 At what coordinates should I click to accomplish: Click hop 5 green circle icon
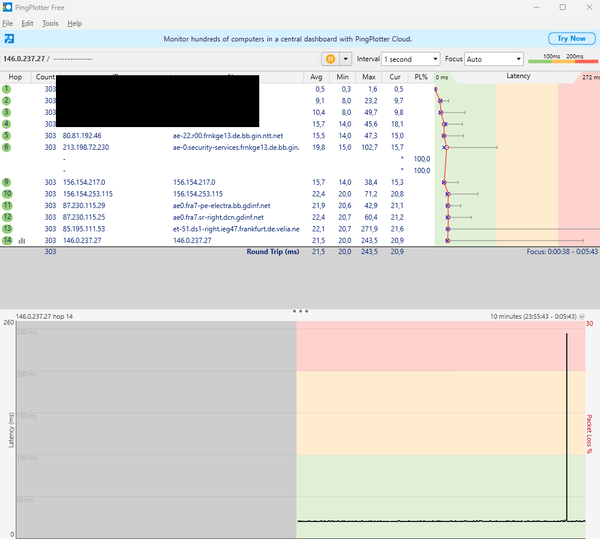pyautogui.click(x=7, y=136)
